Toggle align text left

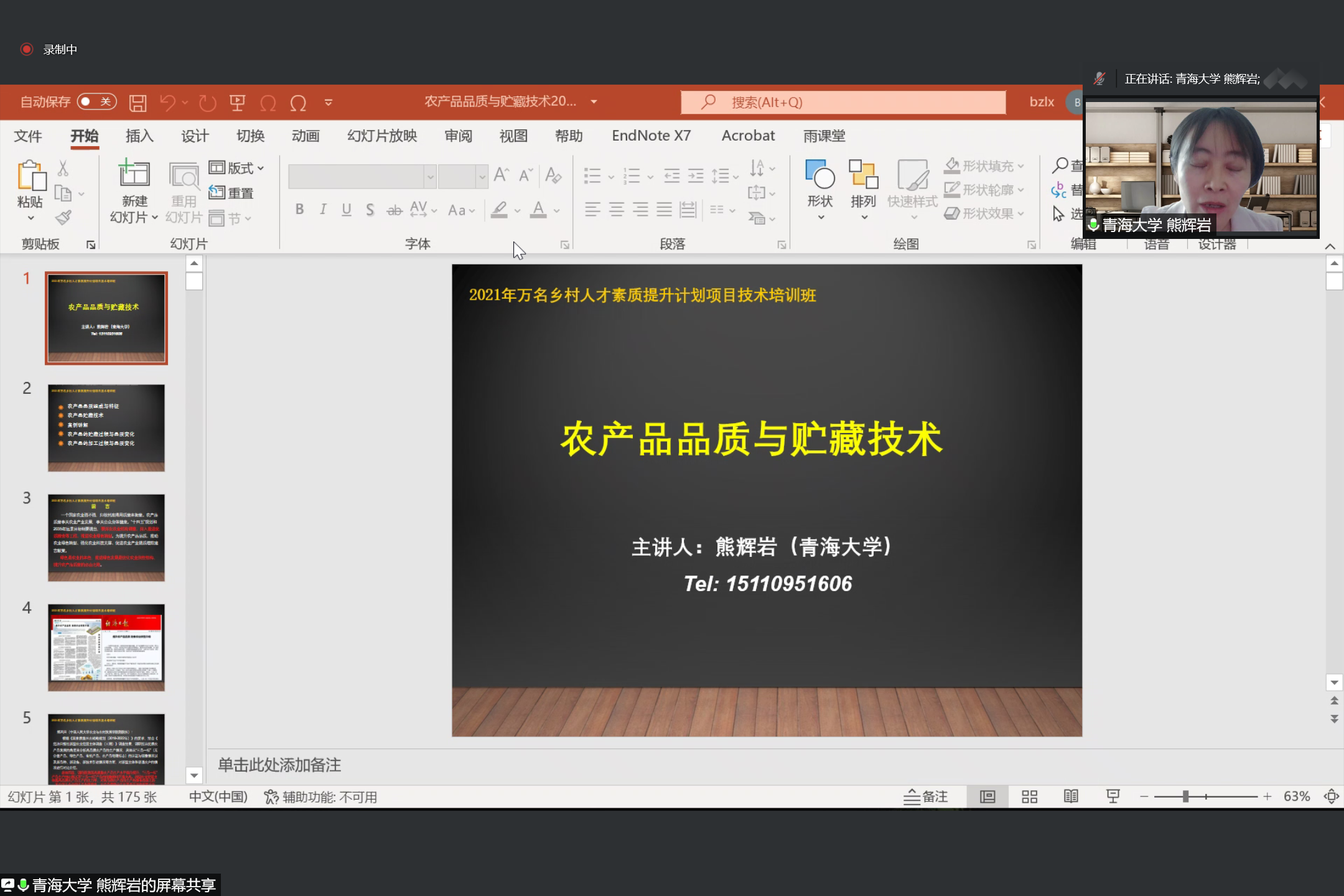coord(592,210)
